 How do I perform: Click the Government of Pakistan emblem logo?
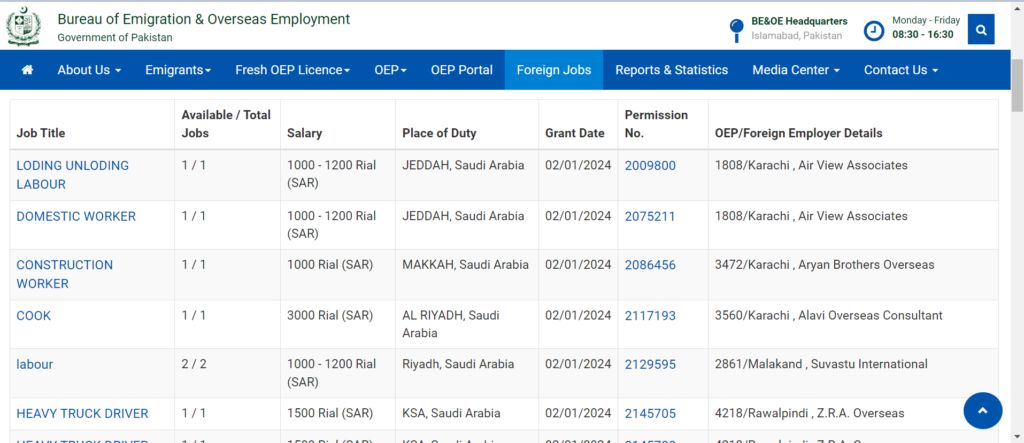(x=24, y=26)
